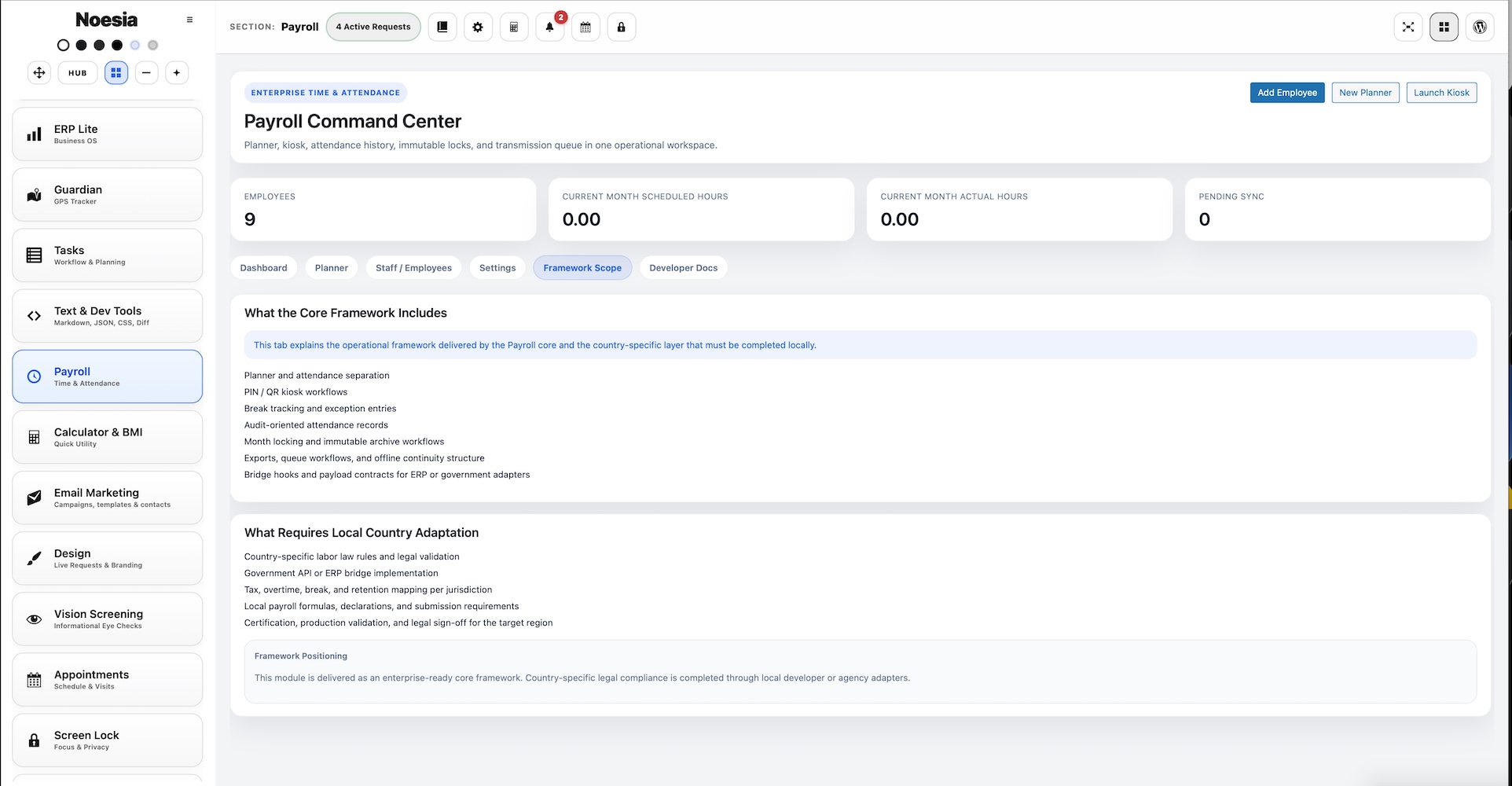
Task: Switch to the Planner tab
Action: pyautogui.click(x=332, y=268)
